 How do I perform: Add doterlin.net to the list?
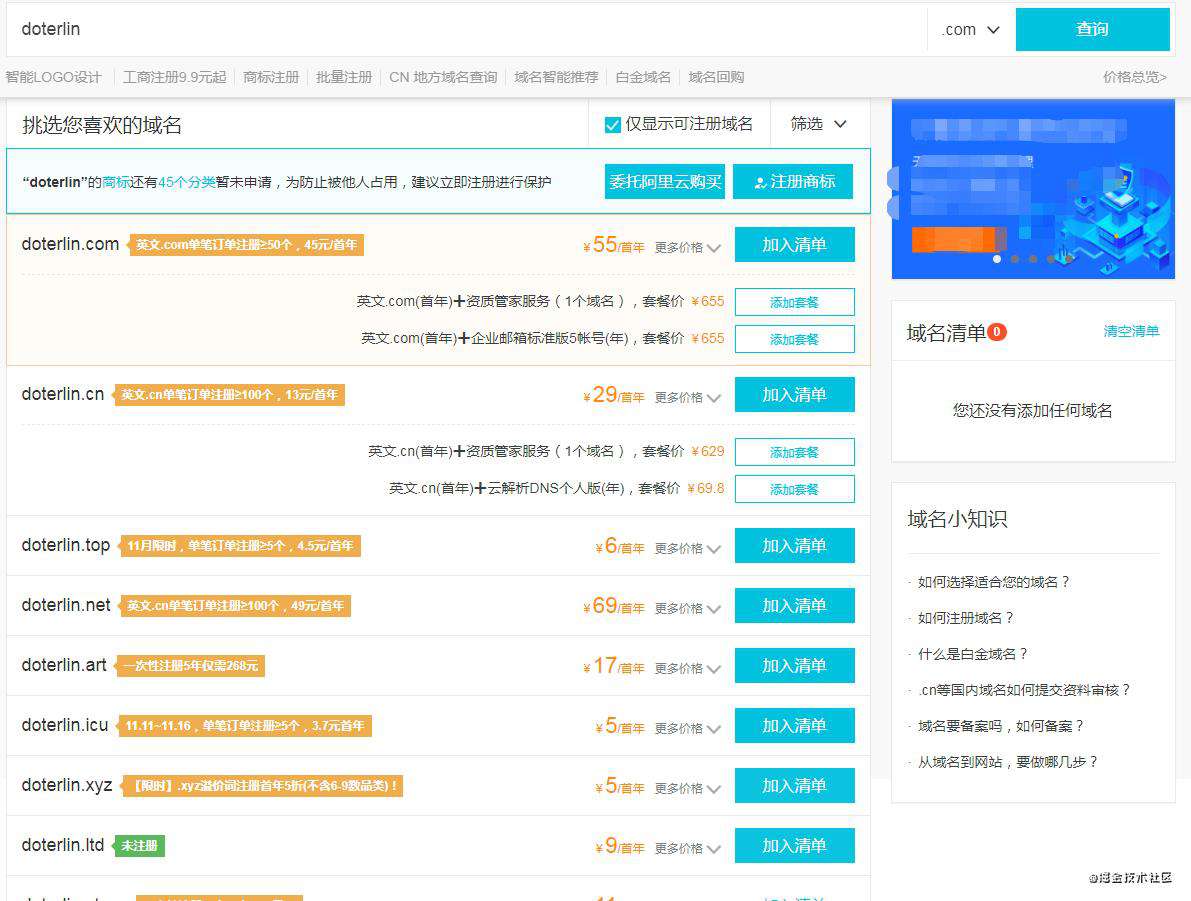pos(795,605)
